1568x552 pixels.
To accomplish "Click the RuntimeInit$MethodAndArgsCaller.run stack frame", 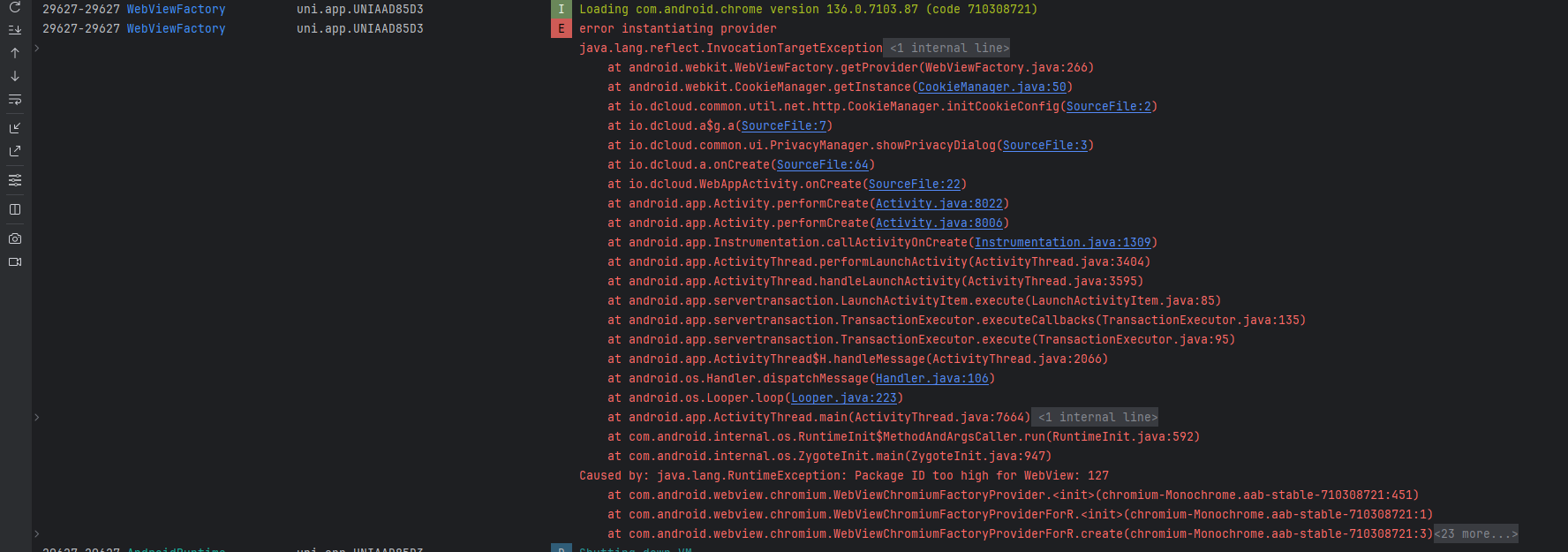I will point(904,437).
